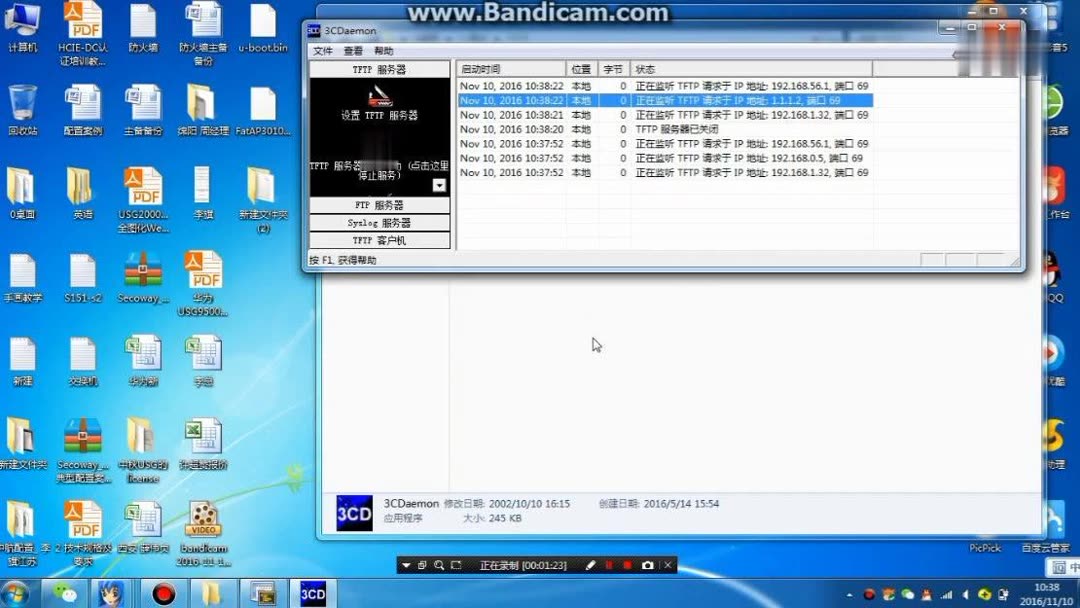
Task: Expand the arrow dropdown on the Bandicam toolbar
Action: (x=405, y=565)
